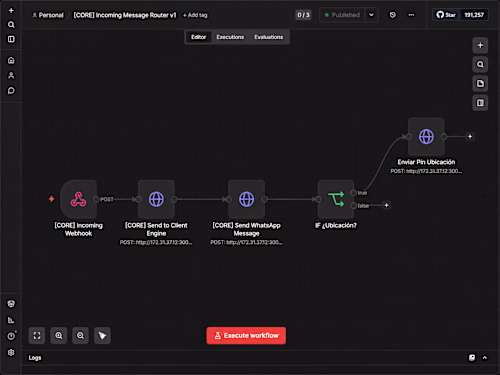500x375 pixels.
Task: Switch to the Editor tab
Action: (x=199, y=37)
